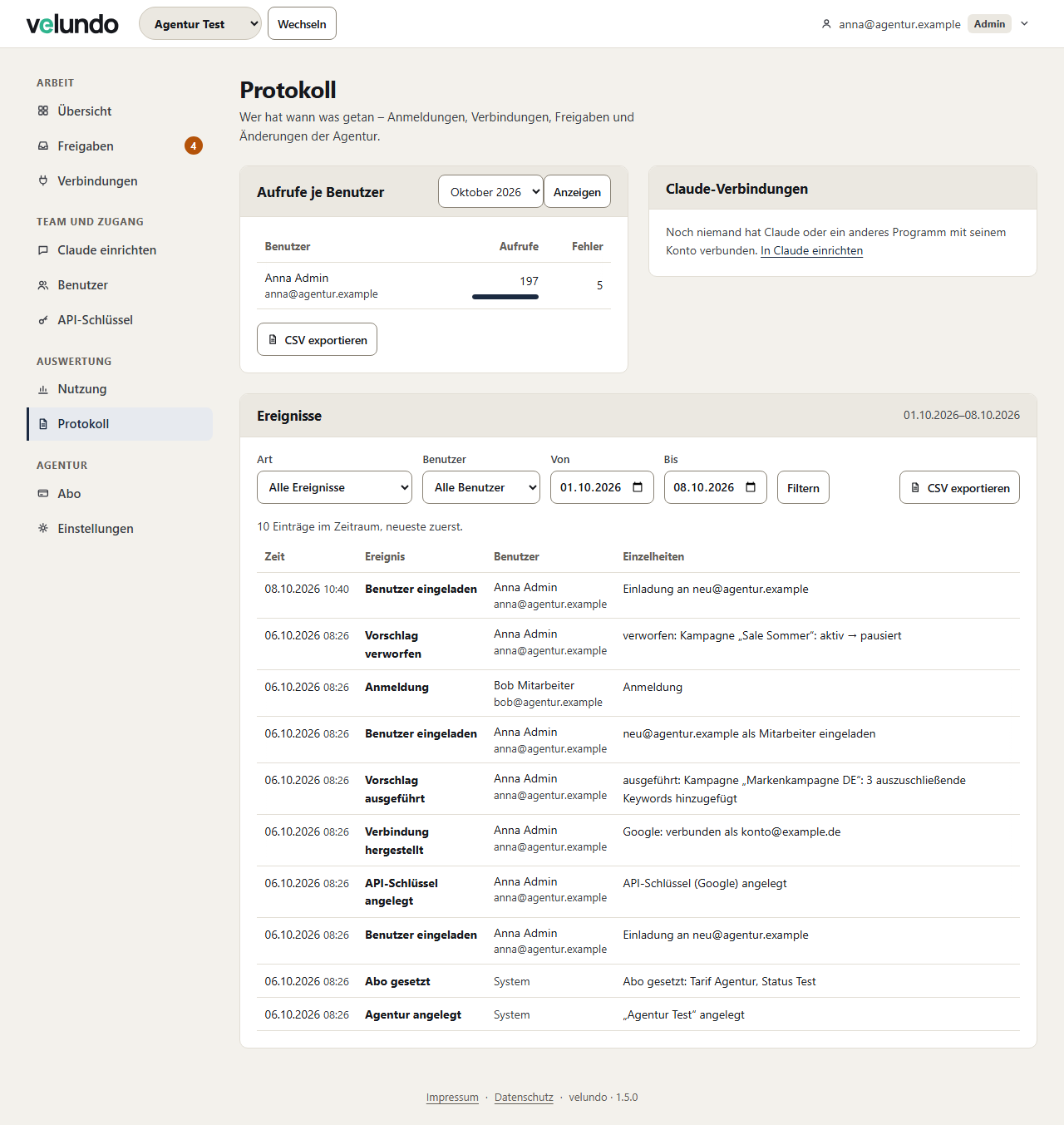
Task: Expand the Alle Benutzer user filter
Action: tap(481, 487)
